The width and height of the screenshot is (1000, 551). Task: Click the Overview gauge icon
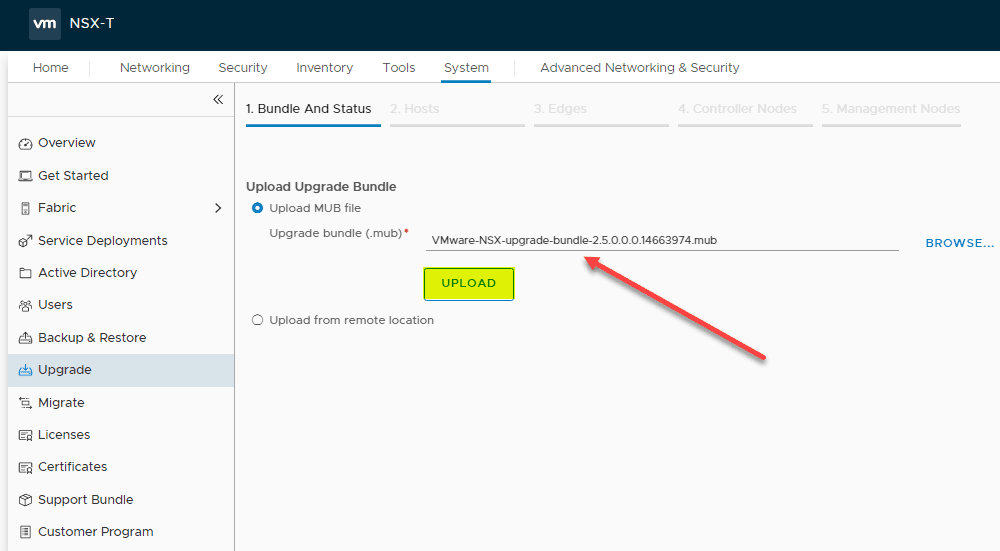click(x=26, y=143)
